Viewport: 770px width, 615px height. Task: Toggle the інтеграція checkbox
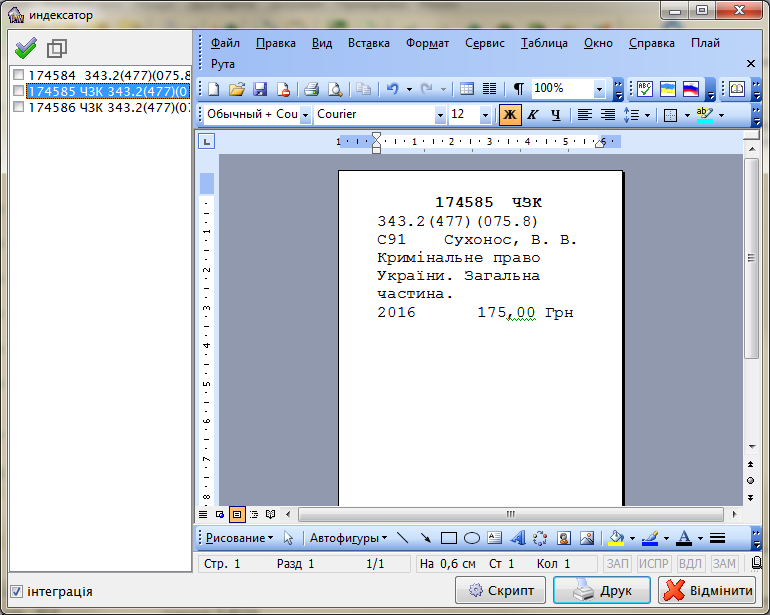(16, 591)
